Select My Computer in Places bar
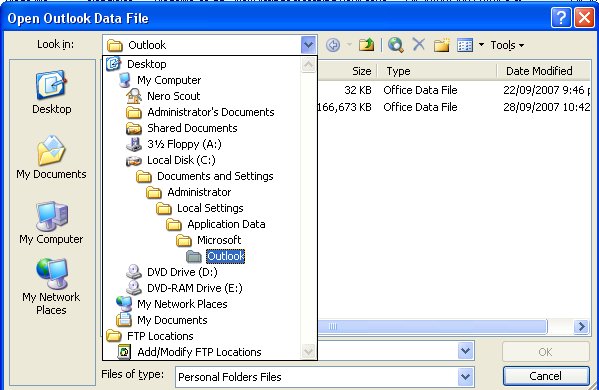Viewport: 599px width, 390px height. (x=51, y=223)
